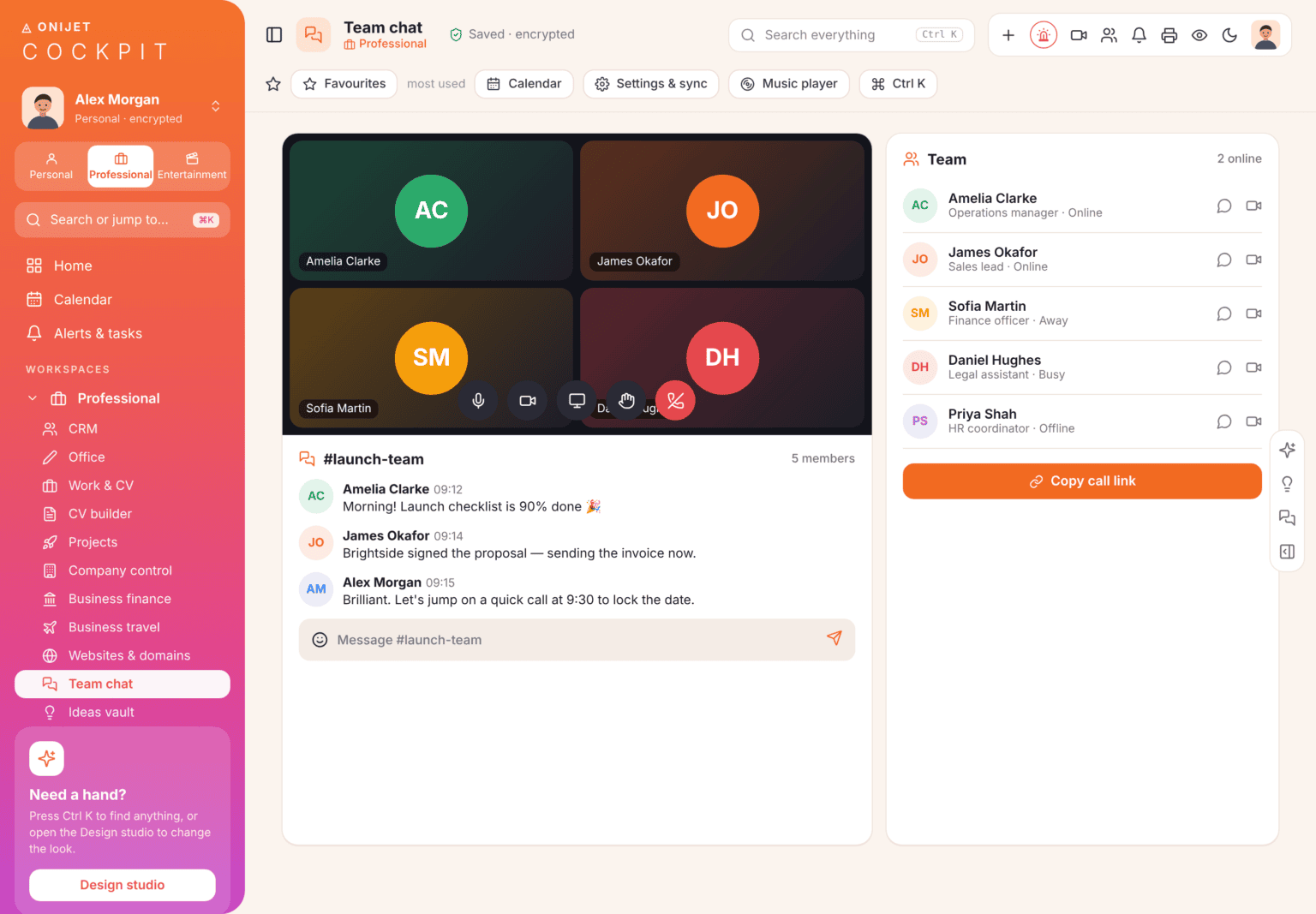Select the Professional tab in sidebar
The image size is (1316, 914).
(x=121, y=166)
